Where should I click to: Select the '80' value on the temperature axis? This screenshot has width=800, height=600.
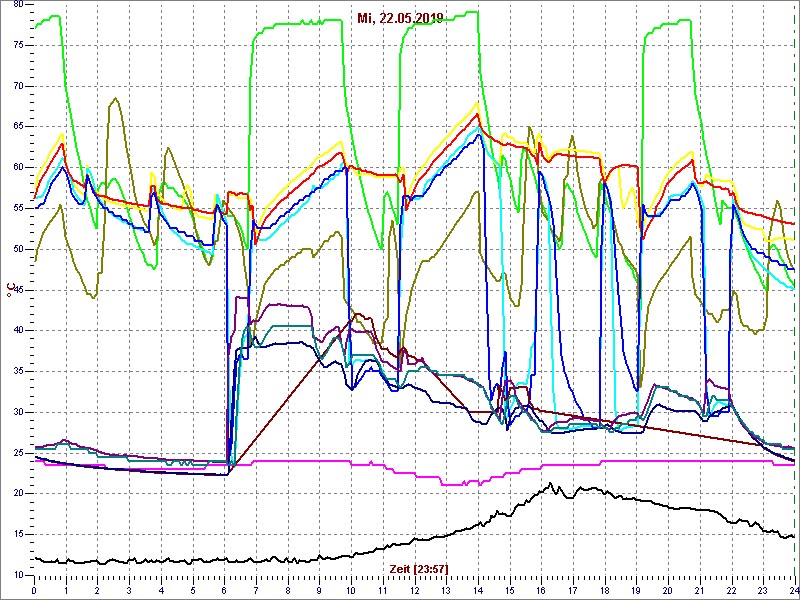pos(18,4)
